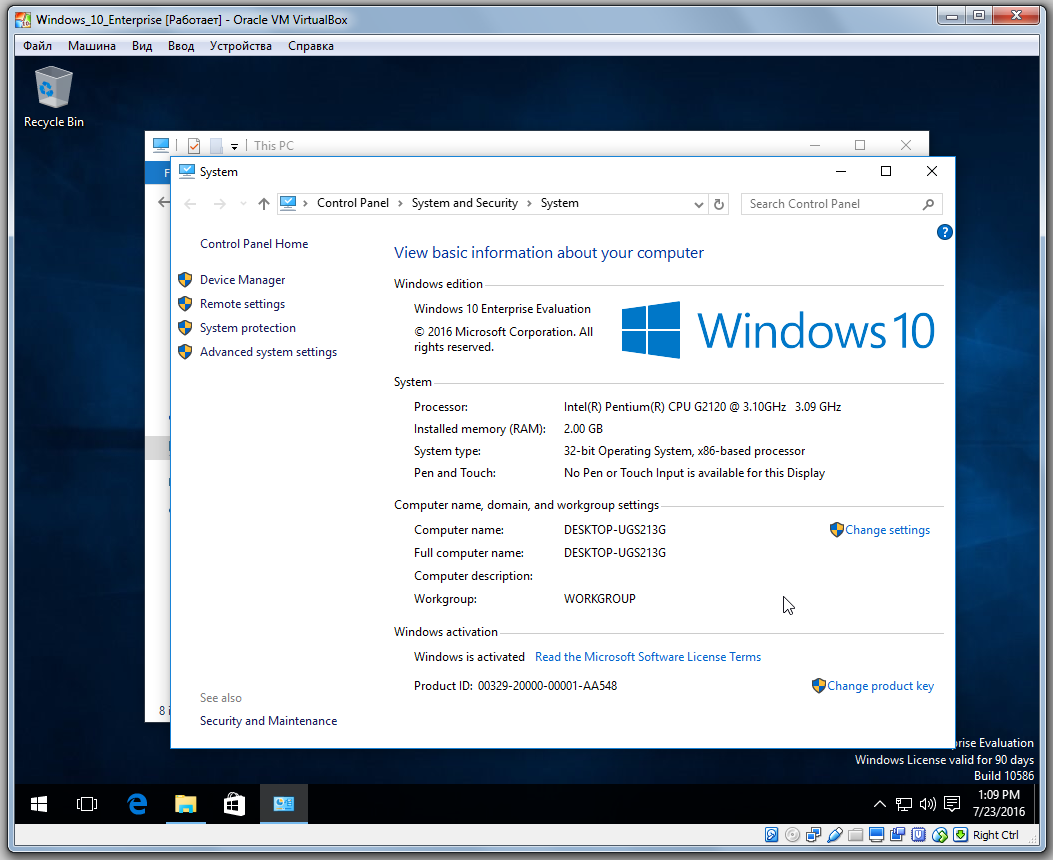Click the processor value Intel(R) Pentium(R) text
The width and height of the screenshot is (1053, 860).
(x=702, y=406)
